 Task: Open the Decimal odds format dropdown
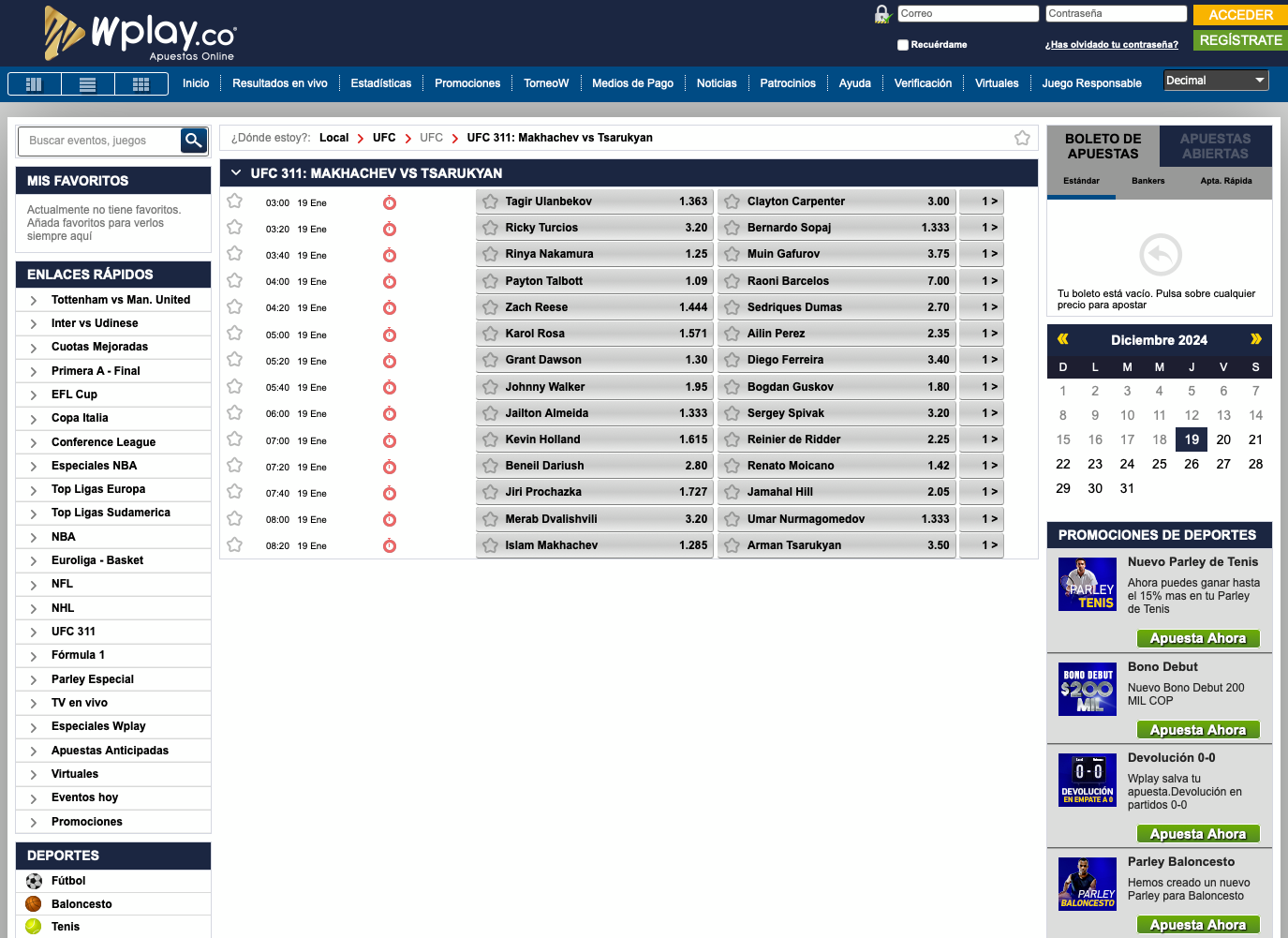tap(1216, 81)
